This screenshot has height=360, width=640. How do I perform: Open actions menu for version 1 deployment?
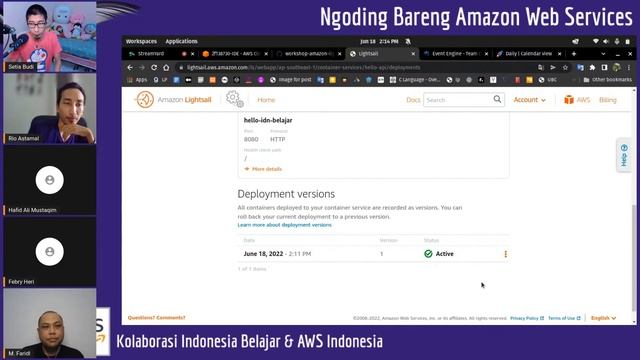point(505,254)
